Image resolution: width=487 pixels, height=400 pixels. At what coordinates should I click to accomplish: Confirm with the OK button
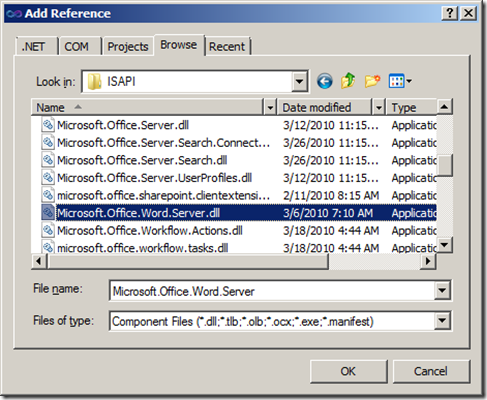pos(348,371)
